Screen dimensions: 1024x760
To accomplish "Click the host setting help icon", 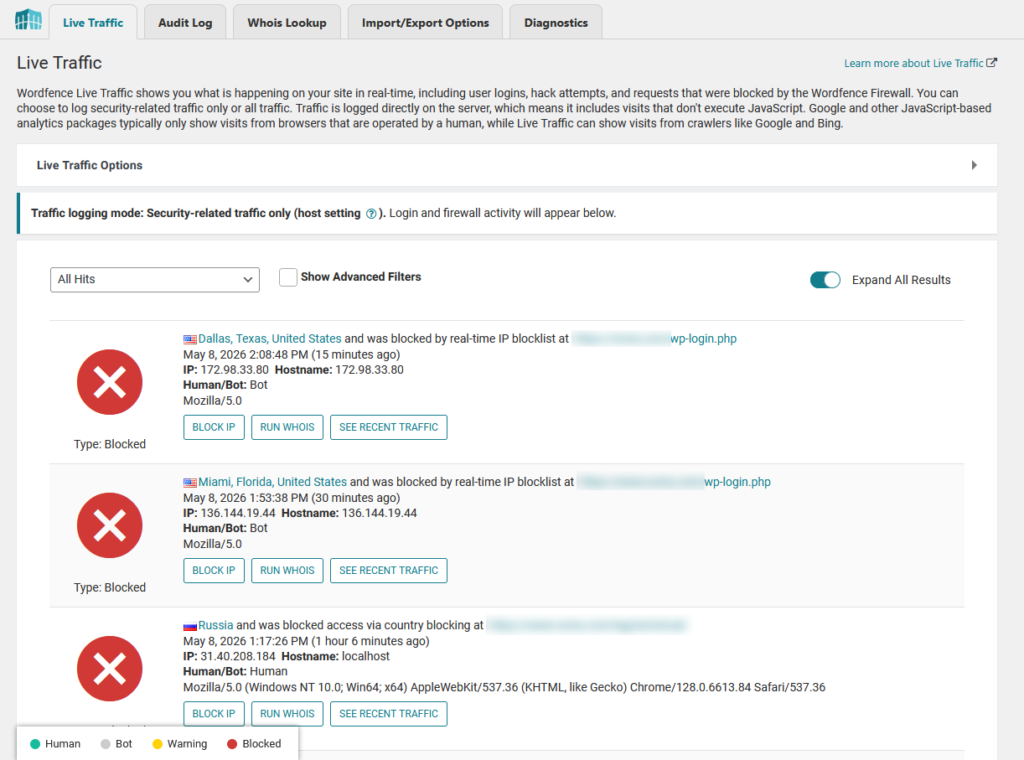I will [371, 214].
